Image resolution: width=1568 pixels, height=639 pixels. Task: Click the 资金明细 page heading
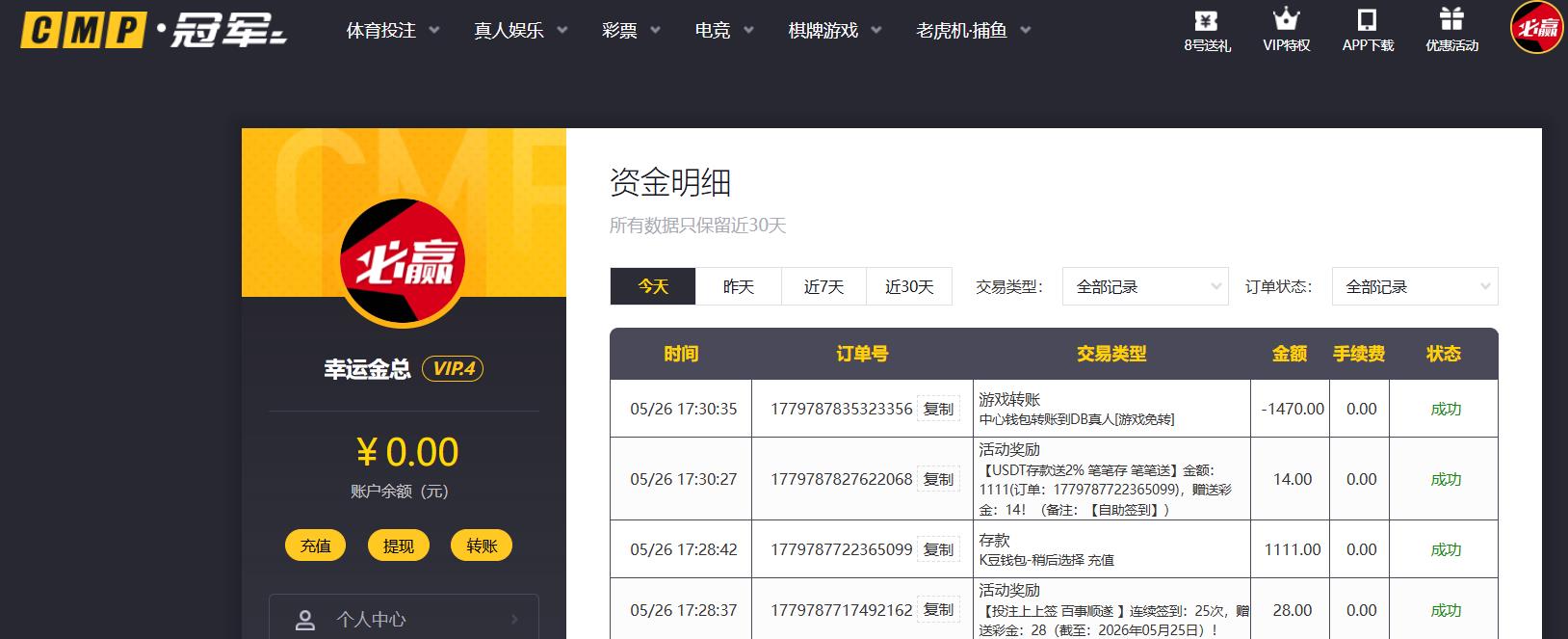tap(670, 182)
